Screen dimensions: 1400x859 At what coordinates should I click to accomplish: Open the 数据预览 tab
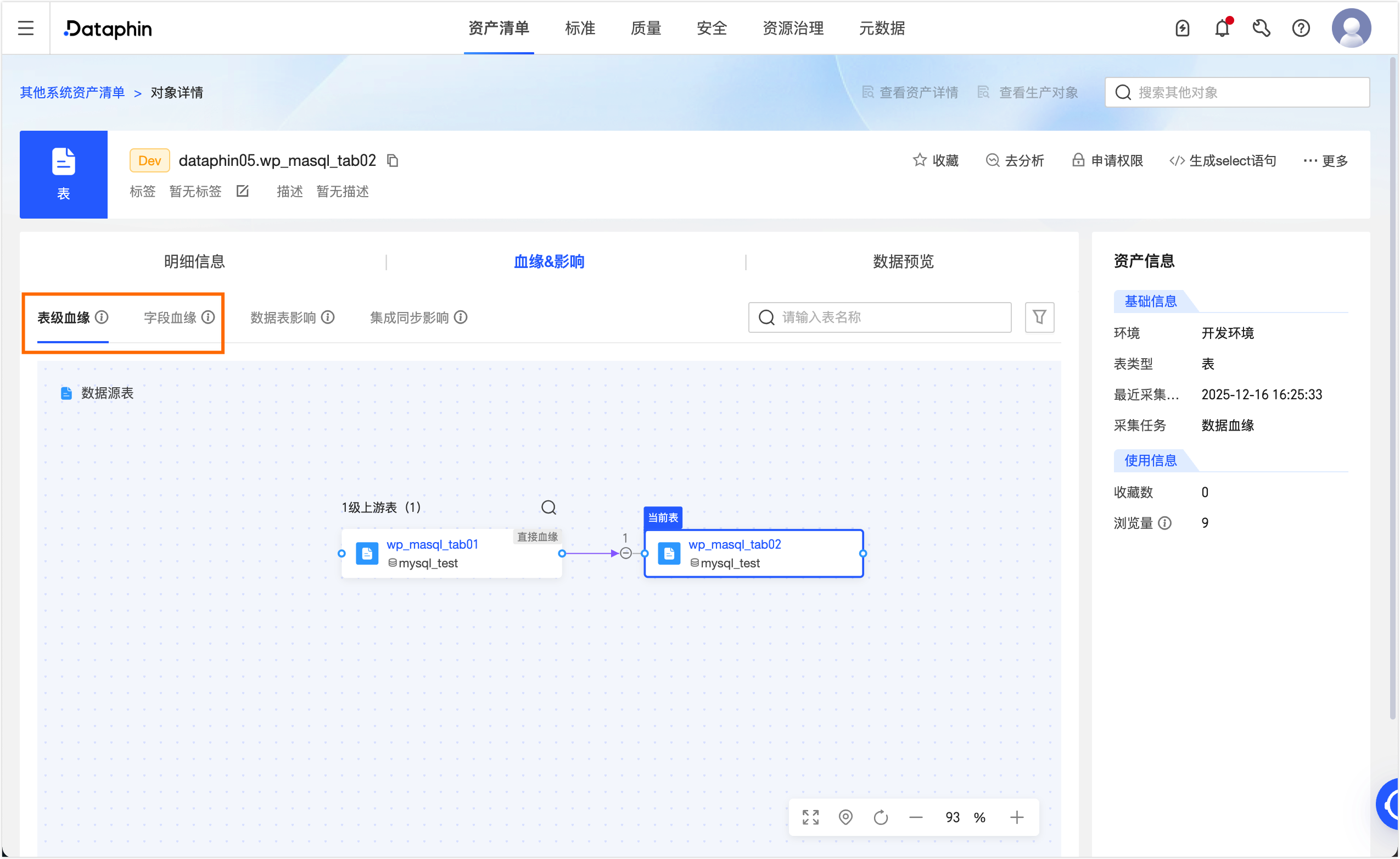(903, 261)
